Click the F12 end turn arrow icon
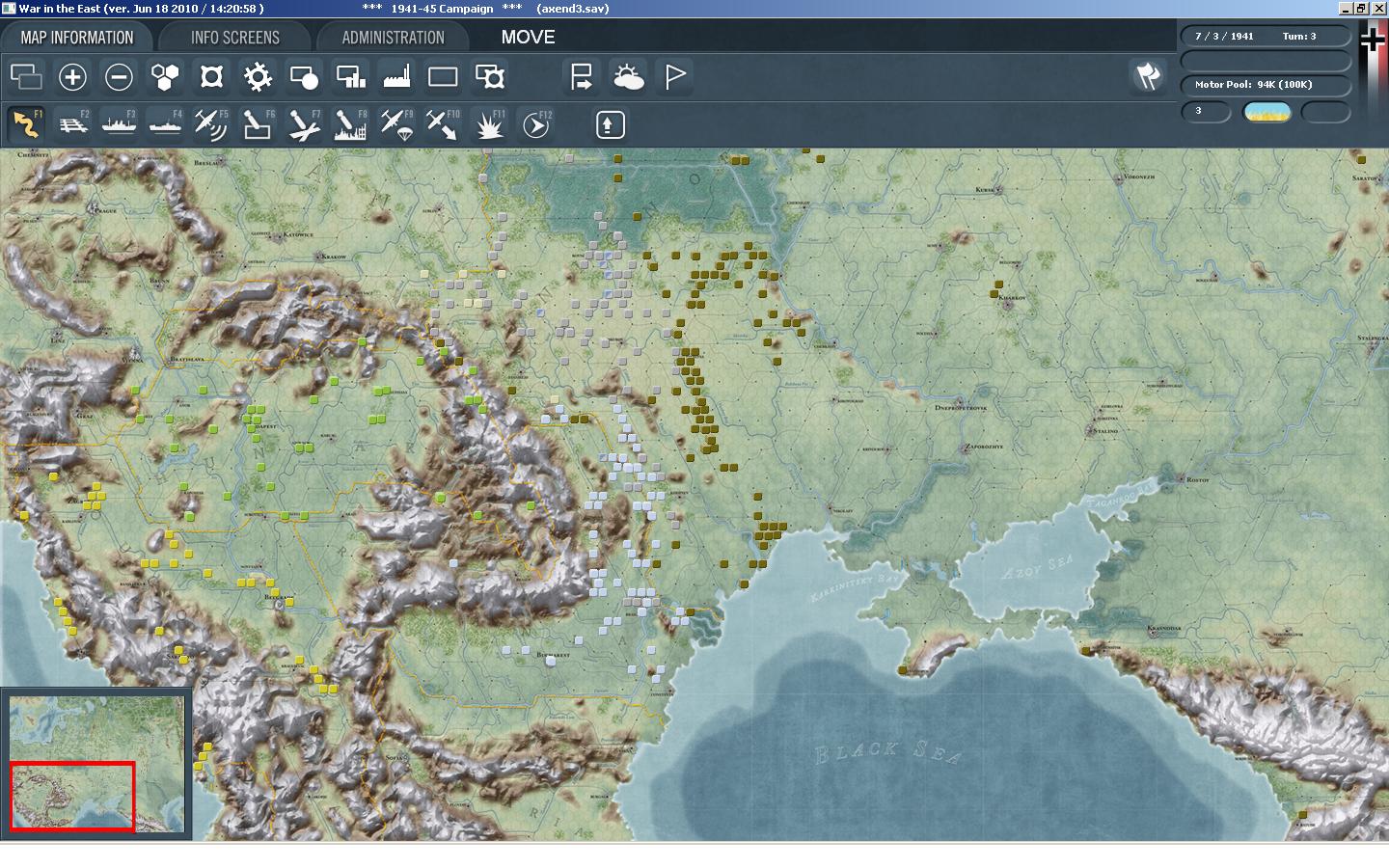The height and width of the screenshot is (868, 1389). click(x=536, y=124)
